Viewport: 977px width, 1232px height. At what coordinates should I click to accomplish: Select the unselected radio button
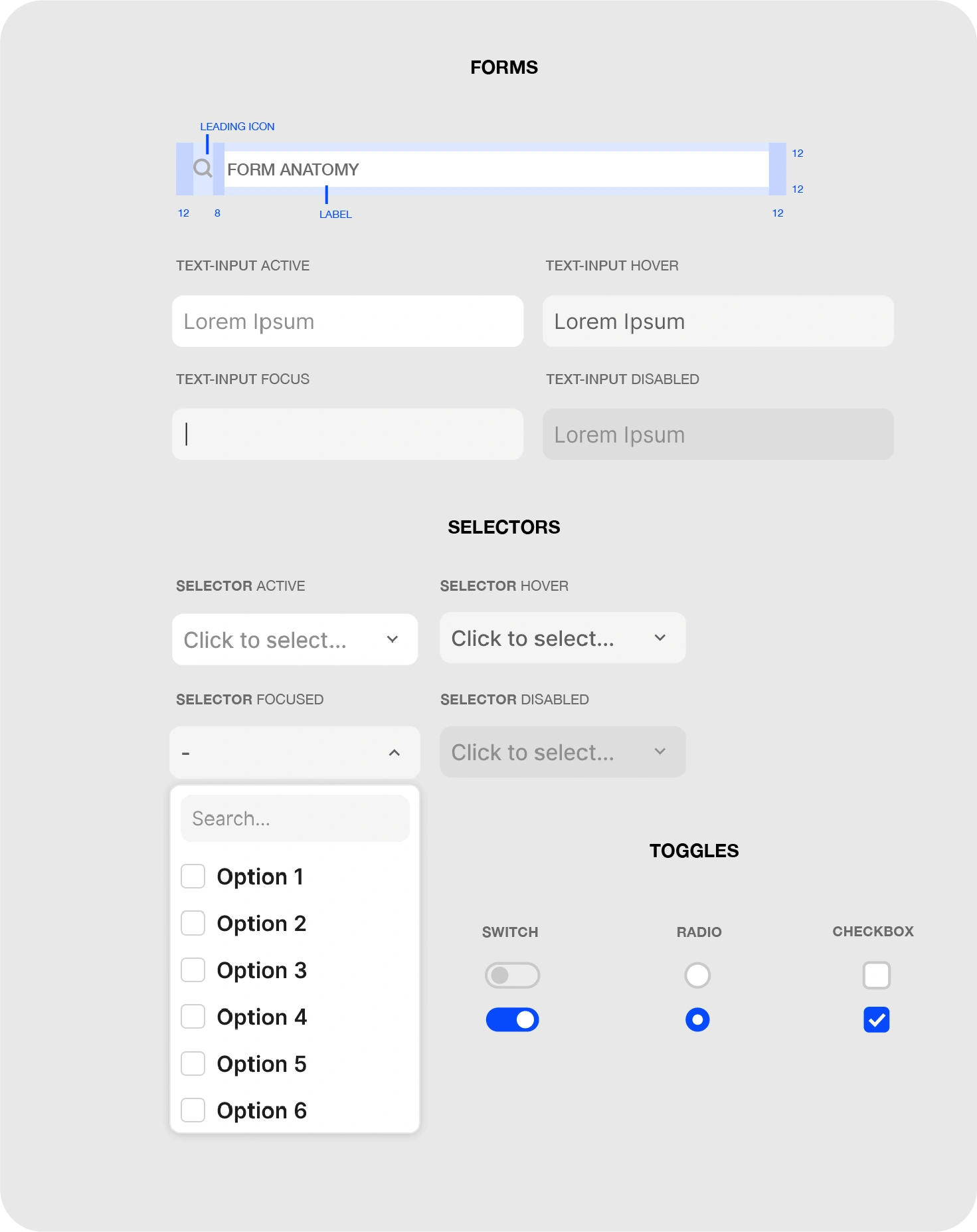click(697, 975)
